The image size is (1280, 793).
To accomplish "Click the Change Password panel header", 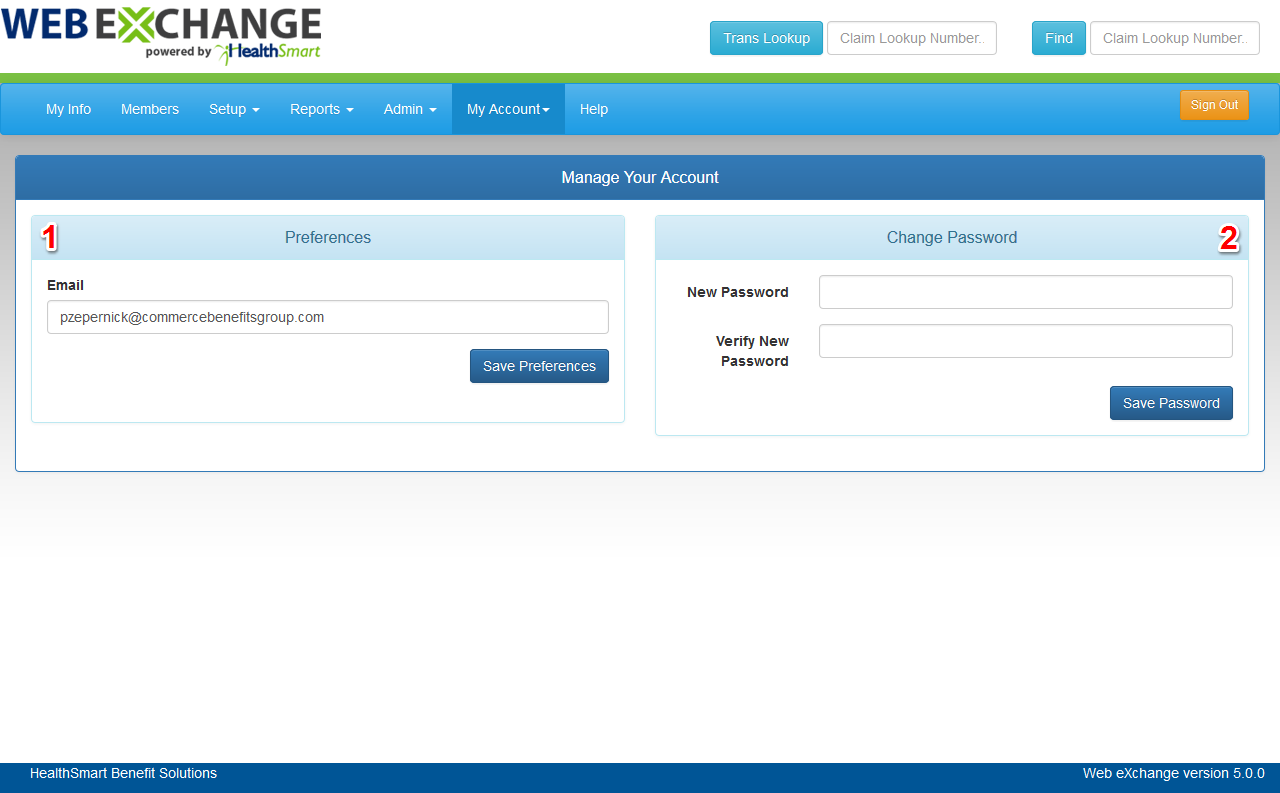I will pos(951,238).
